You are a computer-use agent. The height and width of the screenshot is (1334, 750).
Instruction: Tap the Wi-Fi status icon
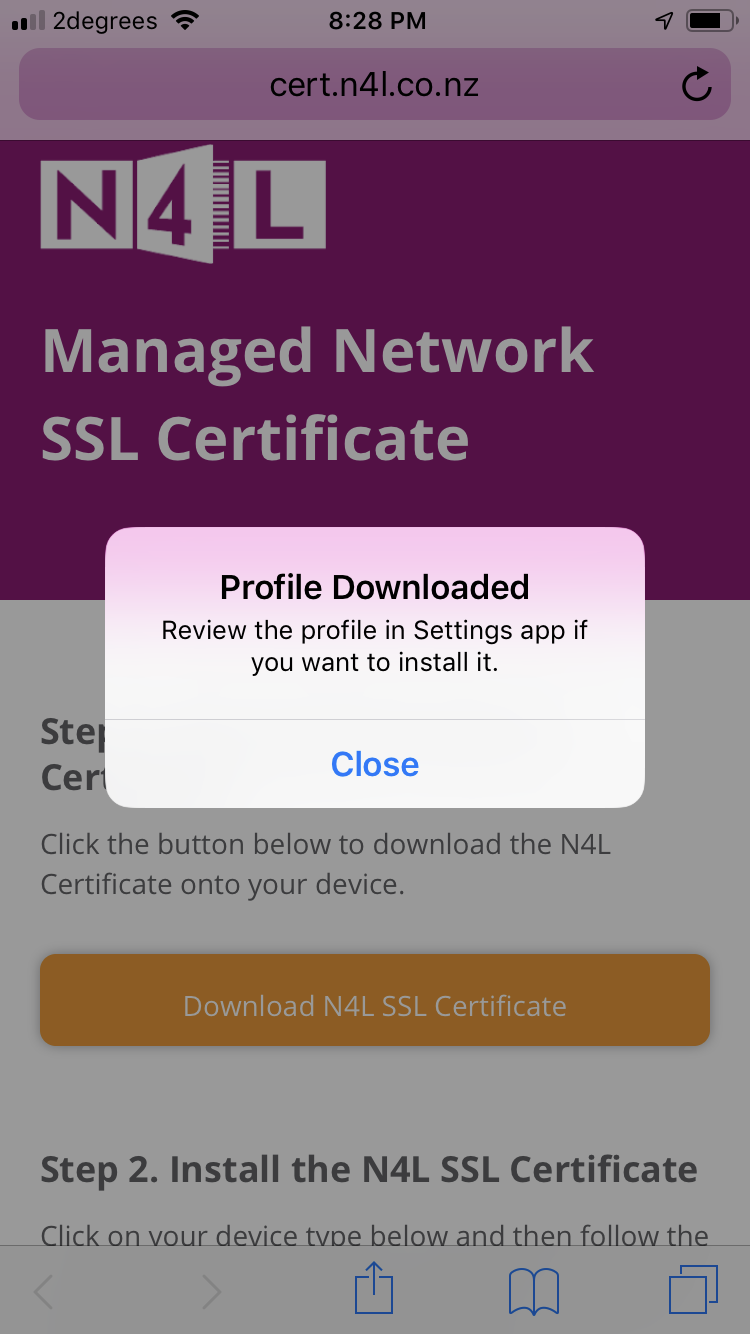point(185,20)
